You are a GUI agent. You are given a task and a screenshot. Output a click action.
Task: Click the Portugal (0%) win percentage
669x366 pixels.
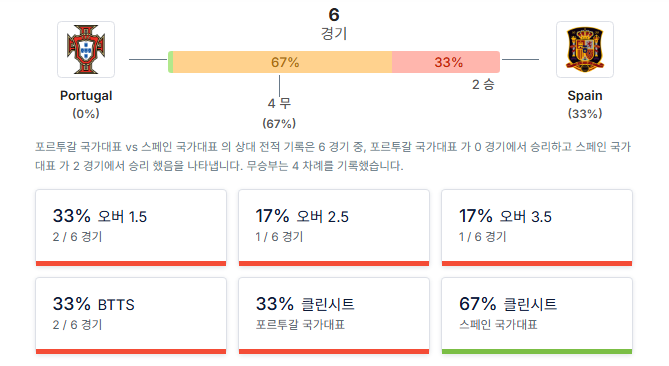86,113
